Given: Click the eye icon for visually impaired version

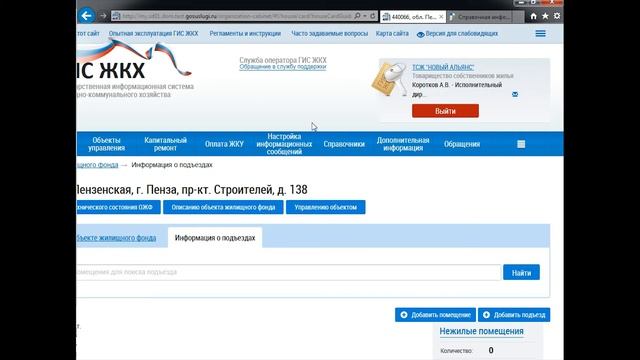Looking at the screenshot, I should point(420,34).
